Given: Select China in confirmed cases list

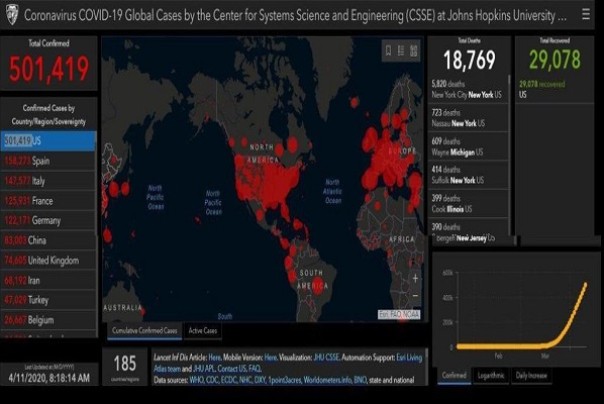Looking at the screenshot, I should click(48, 239).
